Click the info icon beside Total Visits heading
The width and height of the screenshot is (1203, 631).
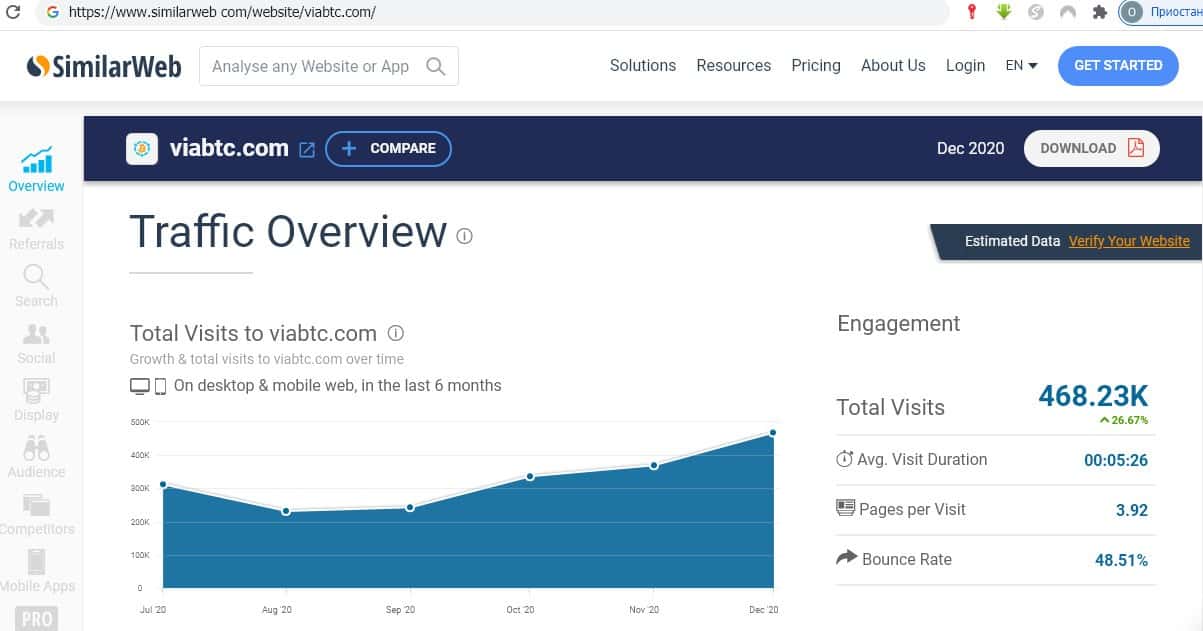click(395, 333)
